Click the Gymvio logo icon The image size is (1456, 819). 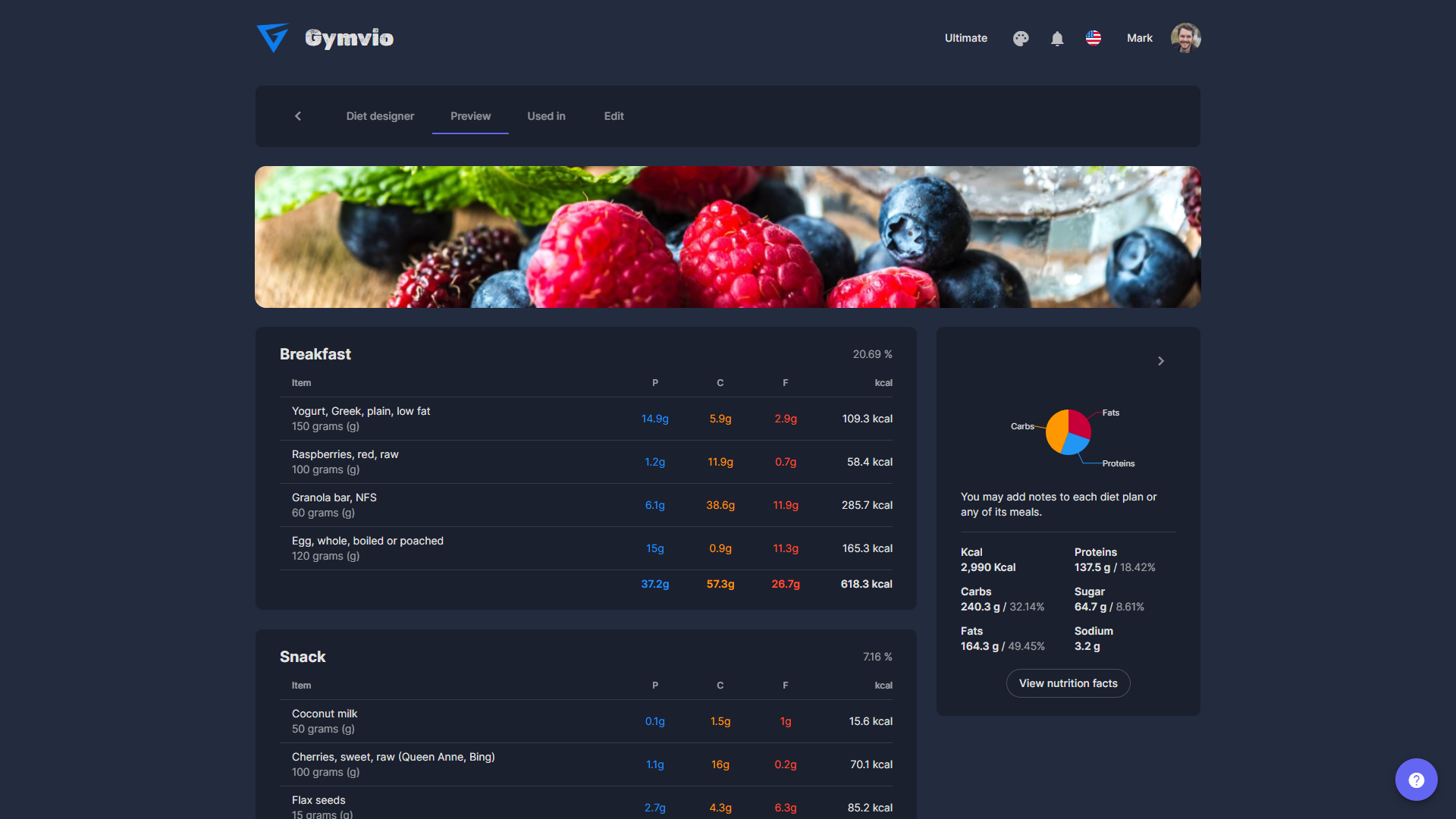(273, 38)
